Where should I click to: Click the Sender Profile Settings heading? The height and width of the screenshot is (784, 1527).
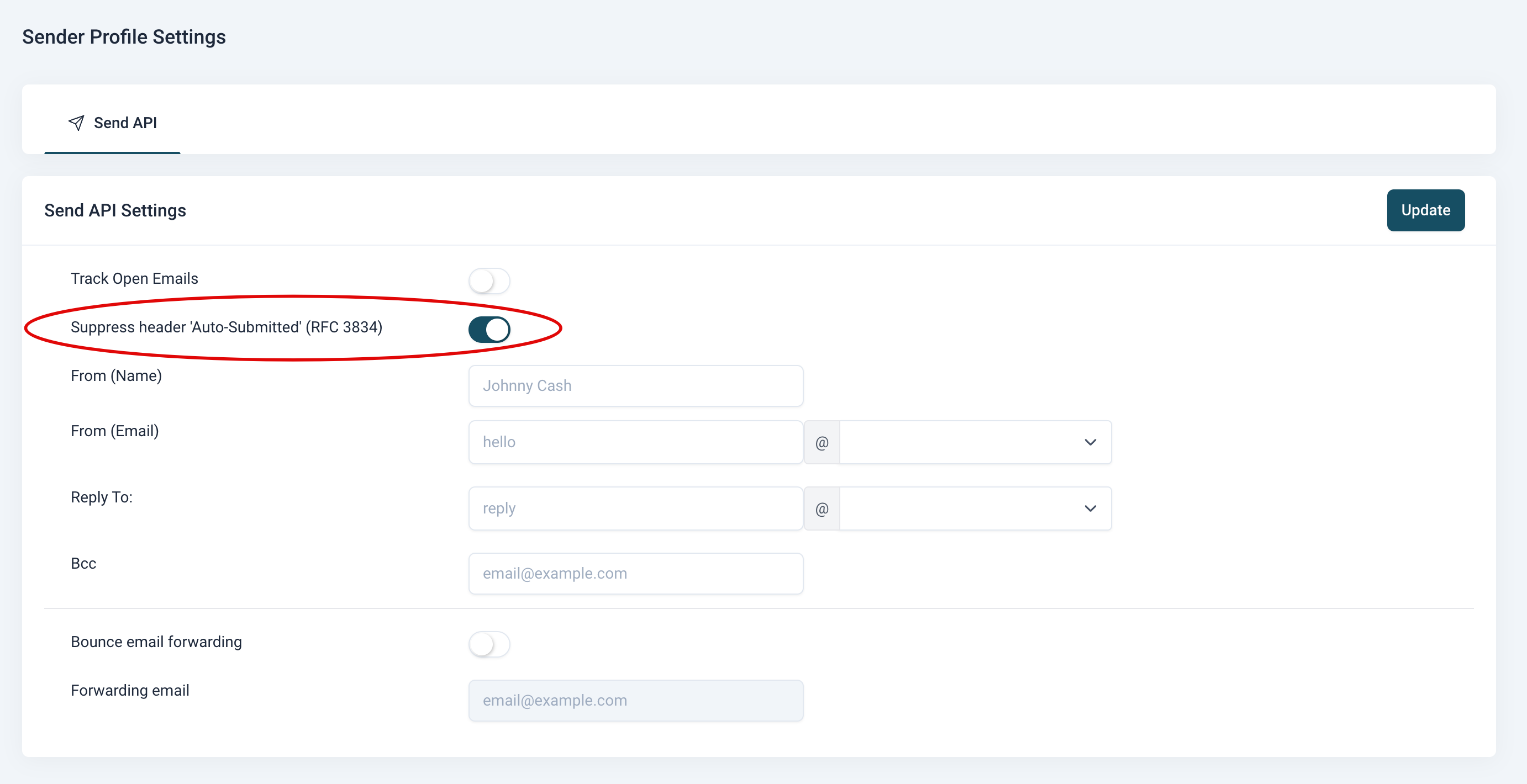pyautogui.click(x=123, y=36)
